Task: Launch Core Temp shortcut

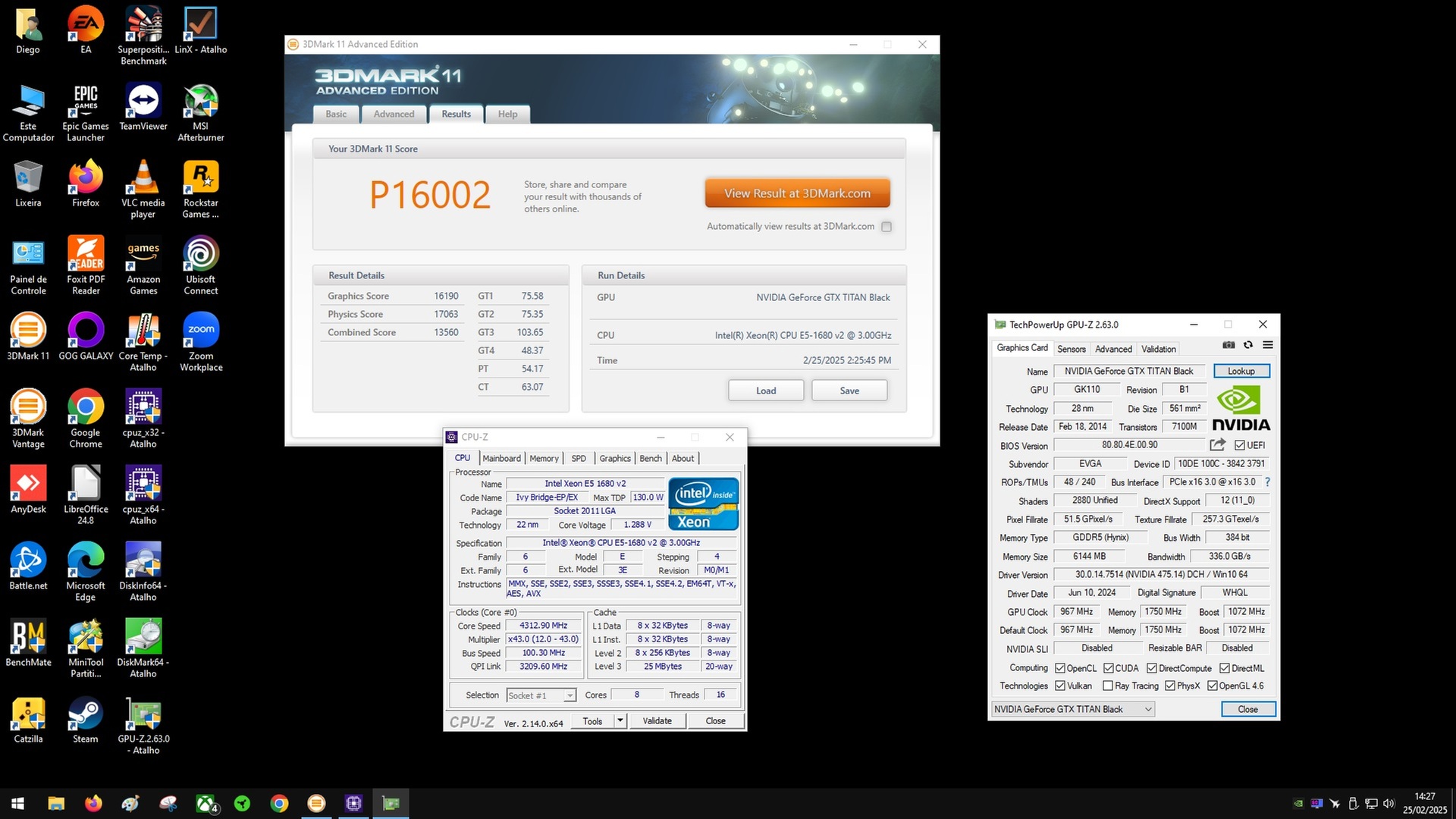Action: [143, 342]
